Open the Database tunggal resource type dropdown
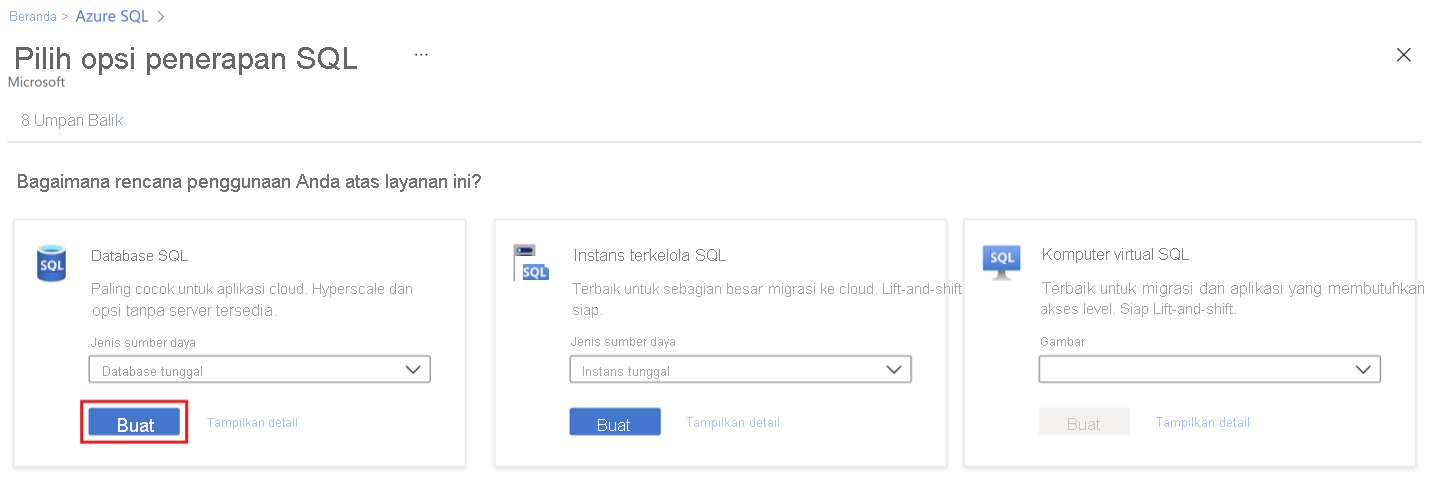The image size is (1430, 479). coord(260,370)
